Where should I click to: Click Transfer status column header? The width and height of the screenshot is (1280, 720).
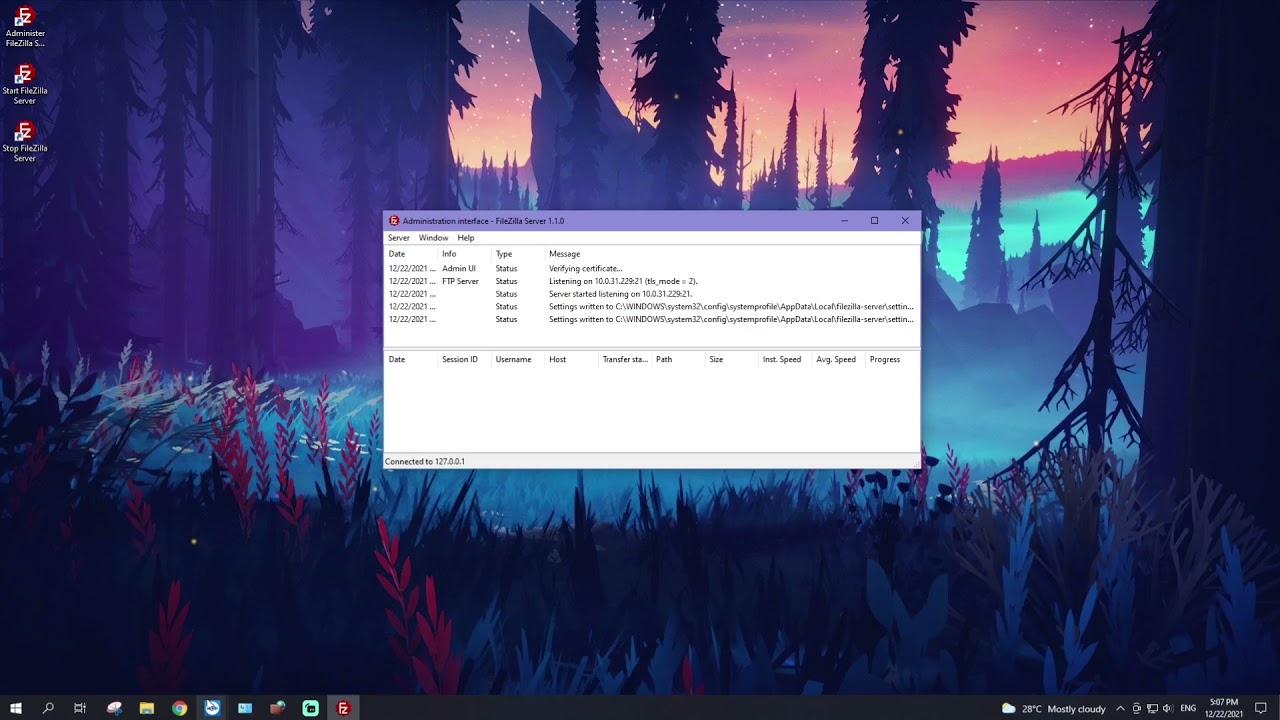click(625, 359)
